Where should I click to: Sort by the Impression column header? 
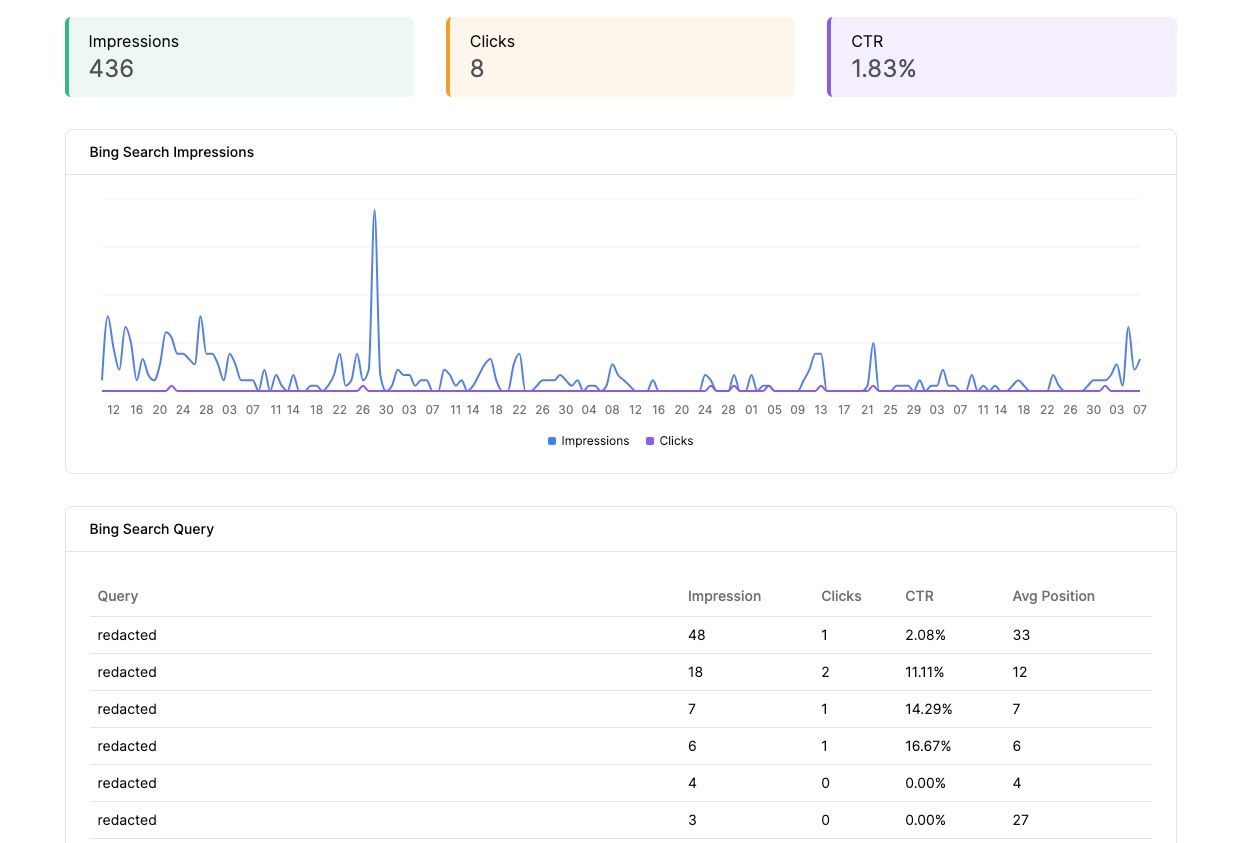coord(724,596)
